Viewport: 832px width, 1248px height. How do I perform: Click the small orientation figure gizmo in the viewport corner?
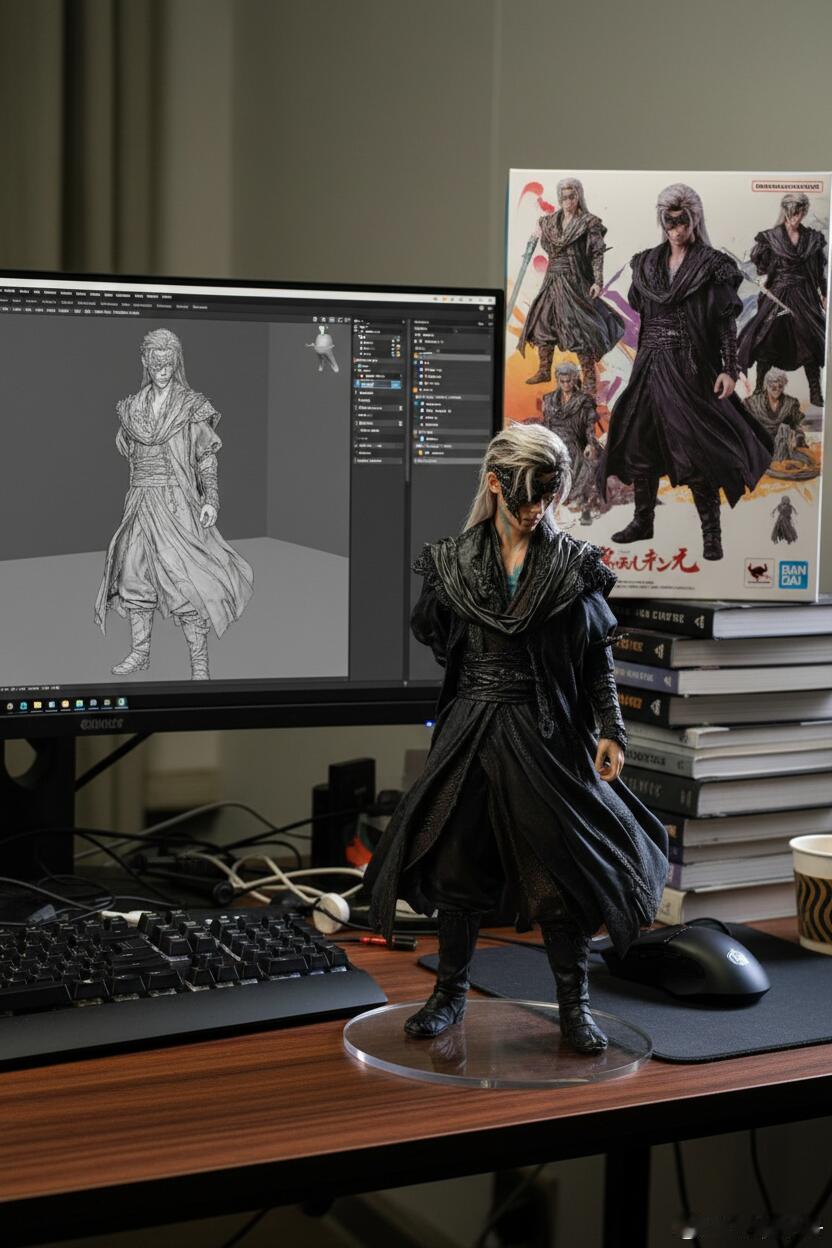(x=323, y=348)
